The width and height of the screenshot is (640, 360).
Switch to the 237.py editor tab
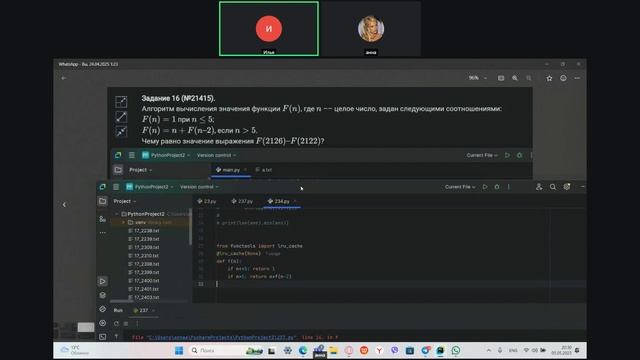(242, 201)
